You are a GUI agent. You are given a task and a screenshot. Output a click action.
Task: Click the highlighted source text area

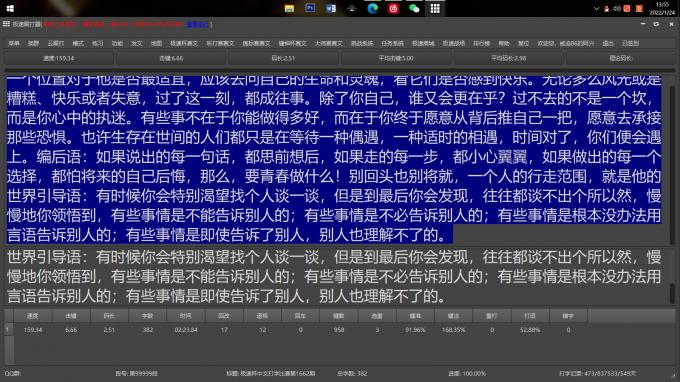click(334, 160)
